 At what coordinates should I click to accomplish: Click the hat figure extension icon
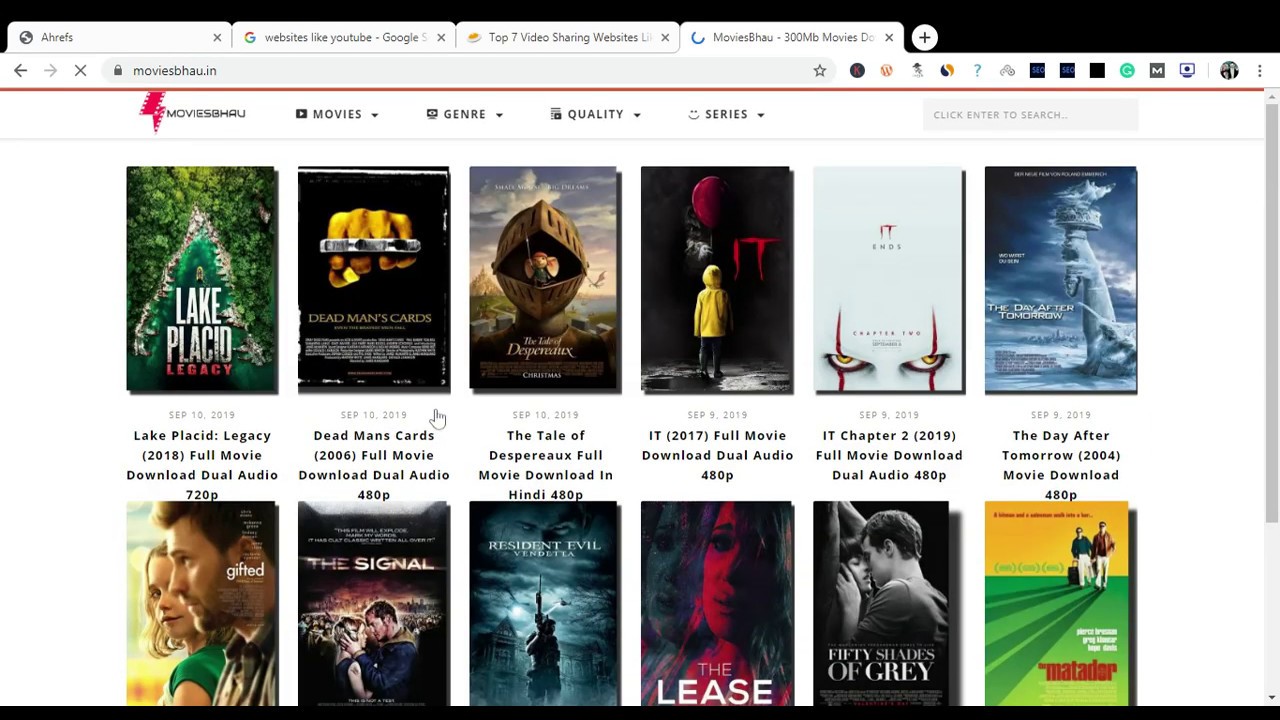(x=917, y=70)
